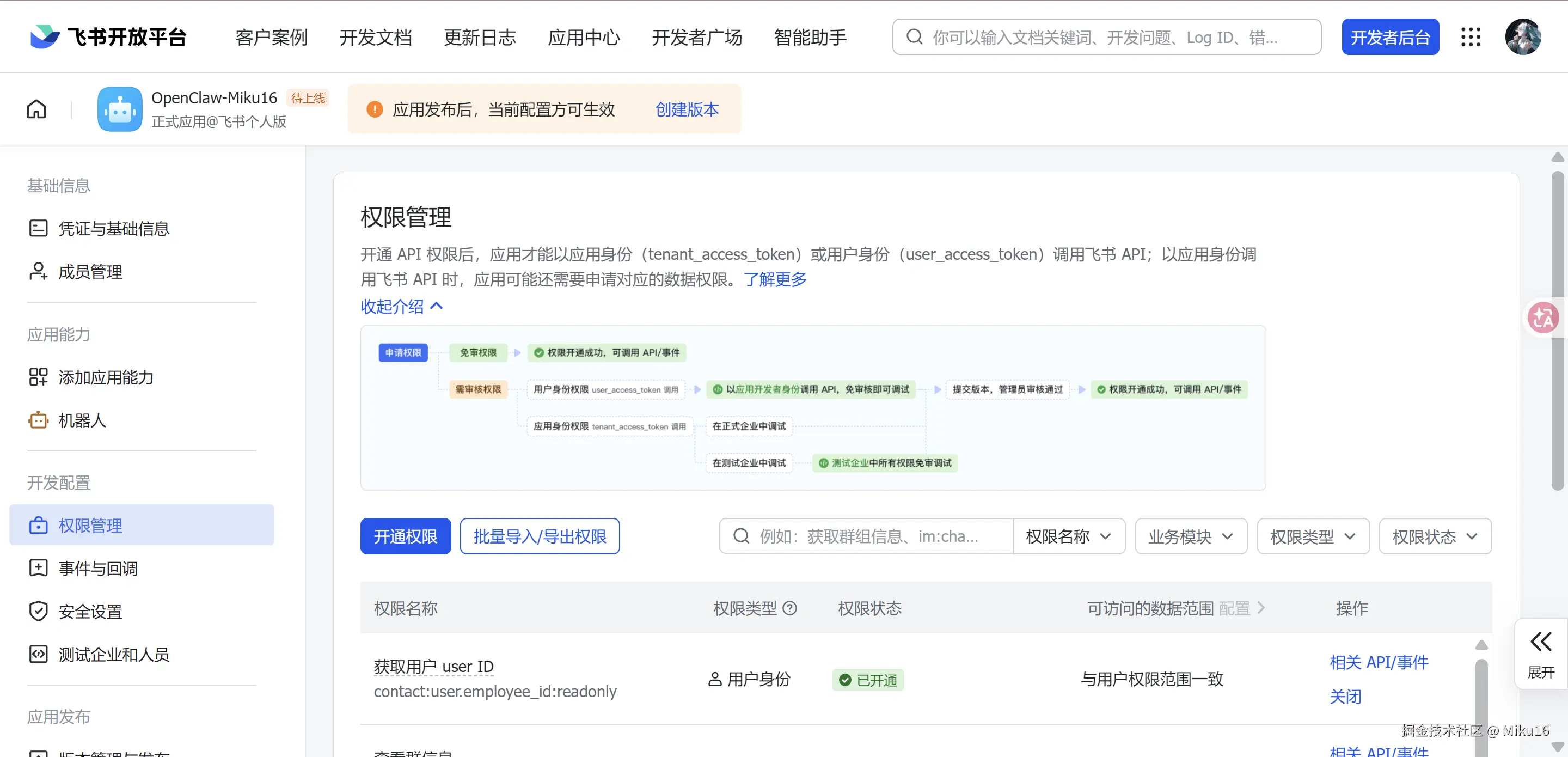
Task: Click the 开通权限 button
Action: (406, 536)
